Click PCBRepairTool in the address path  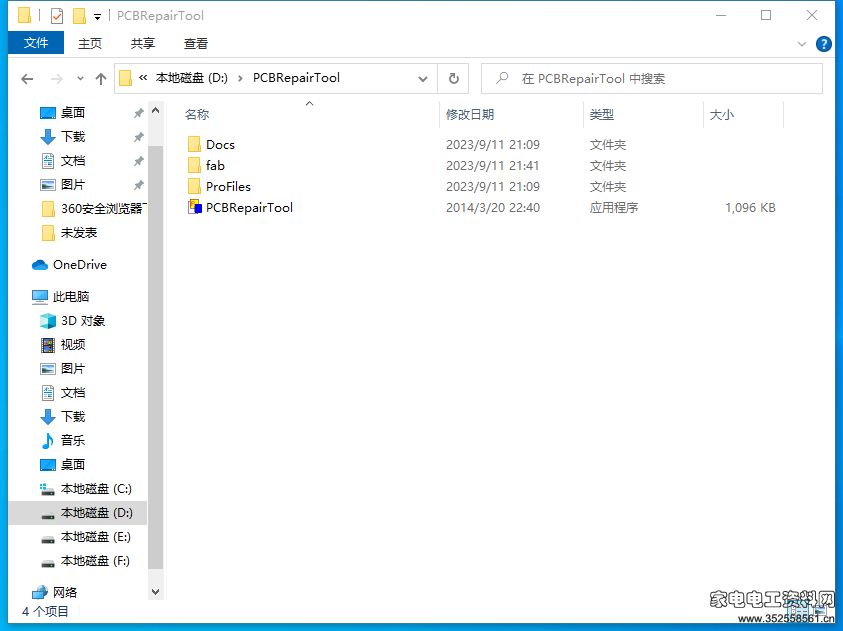pos(296,78)
